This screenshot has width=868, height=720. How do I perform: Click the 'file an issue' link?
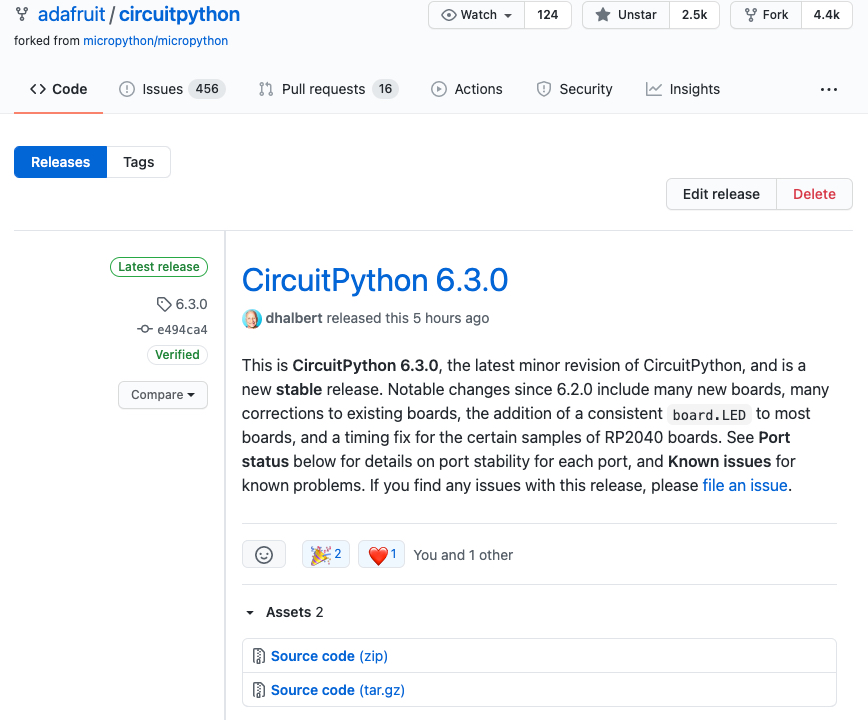click(745, 485)
